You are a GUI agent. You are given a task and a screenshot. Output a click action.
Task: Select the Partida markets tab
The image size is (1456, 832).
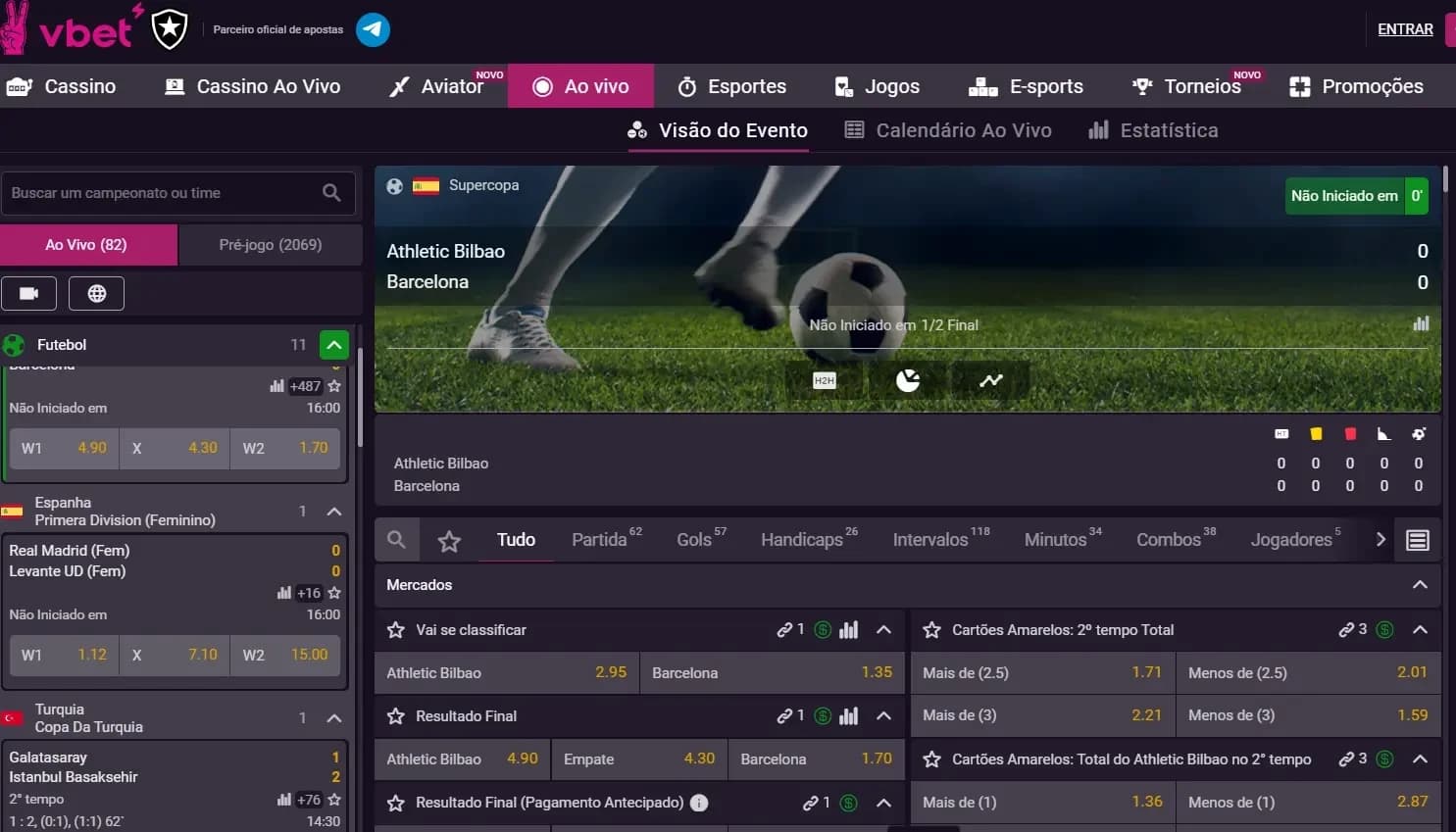[607, 539]
